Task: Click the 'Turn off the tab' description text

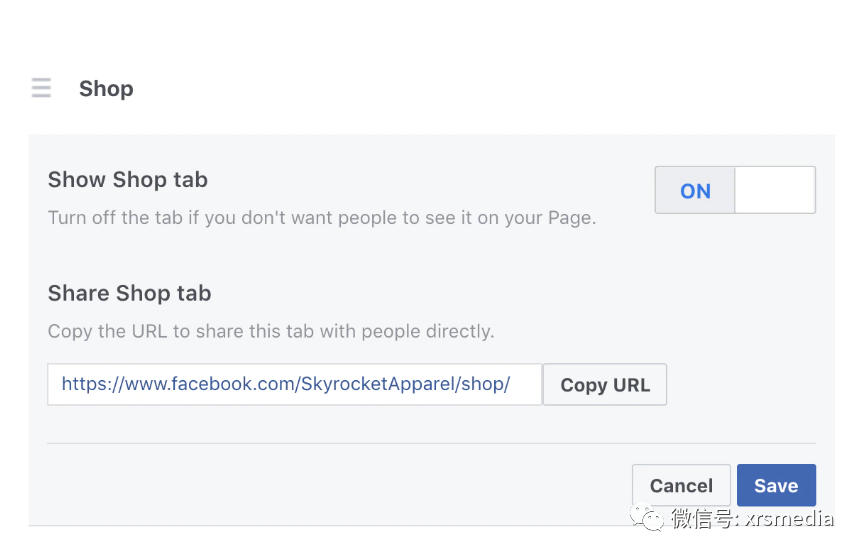Action: click(322, 217)
